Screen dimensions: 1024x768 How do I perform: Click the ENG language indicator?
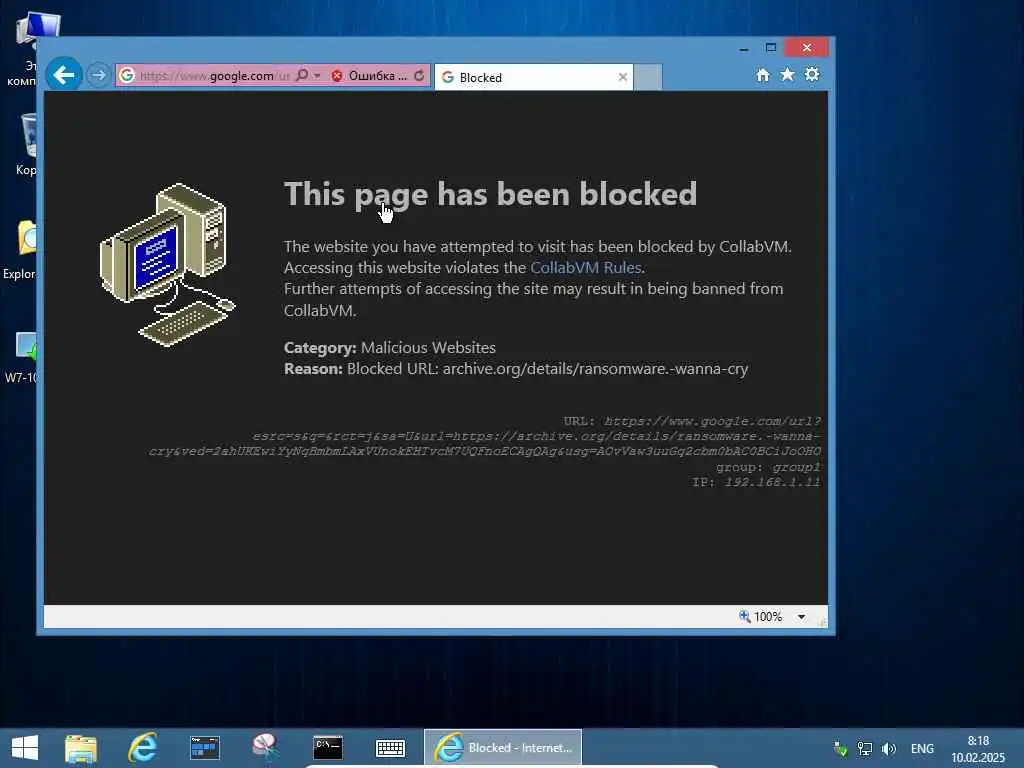[x=922, y=748]
